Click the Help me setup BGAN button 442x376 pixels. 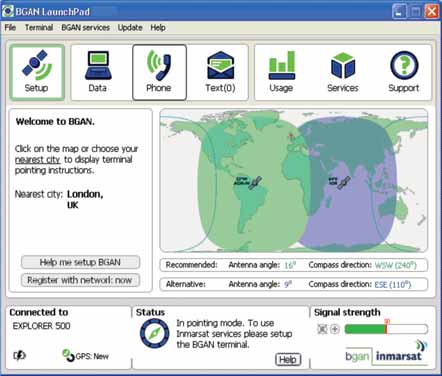coord(80,262)
